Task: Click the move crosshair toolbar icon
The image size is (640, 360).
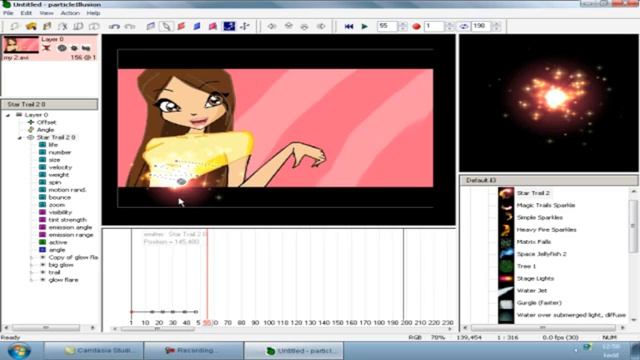Action: coord(245,27)
